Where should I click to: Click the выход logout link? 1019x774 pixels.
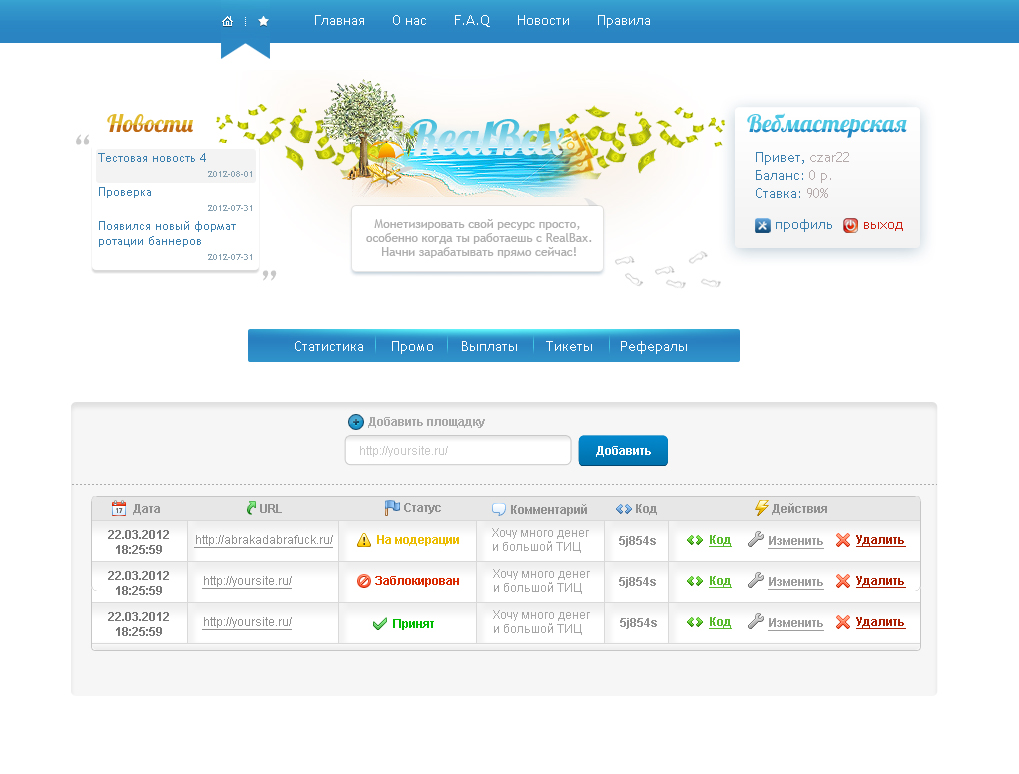click(883, 225)
